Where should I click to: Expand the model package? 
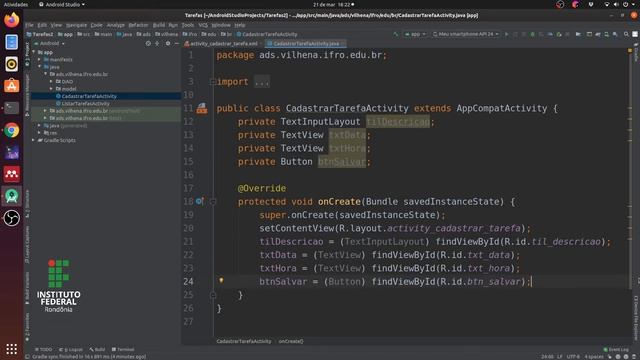(51, 89)
